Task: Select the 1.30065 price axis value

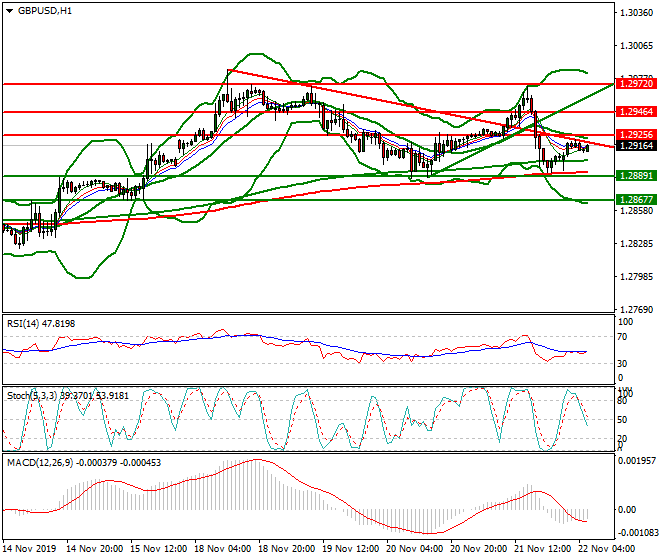Action: (637, 45)
